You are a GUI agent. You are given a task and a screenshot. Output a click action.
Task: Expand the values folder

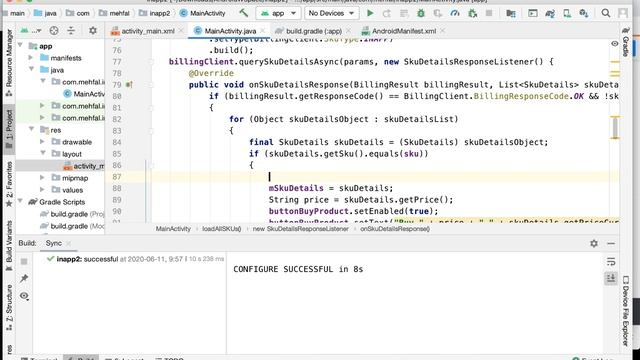pos(42,189)
